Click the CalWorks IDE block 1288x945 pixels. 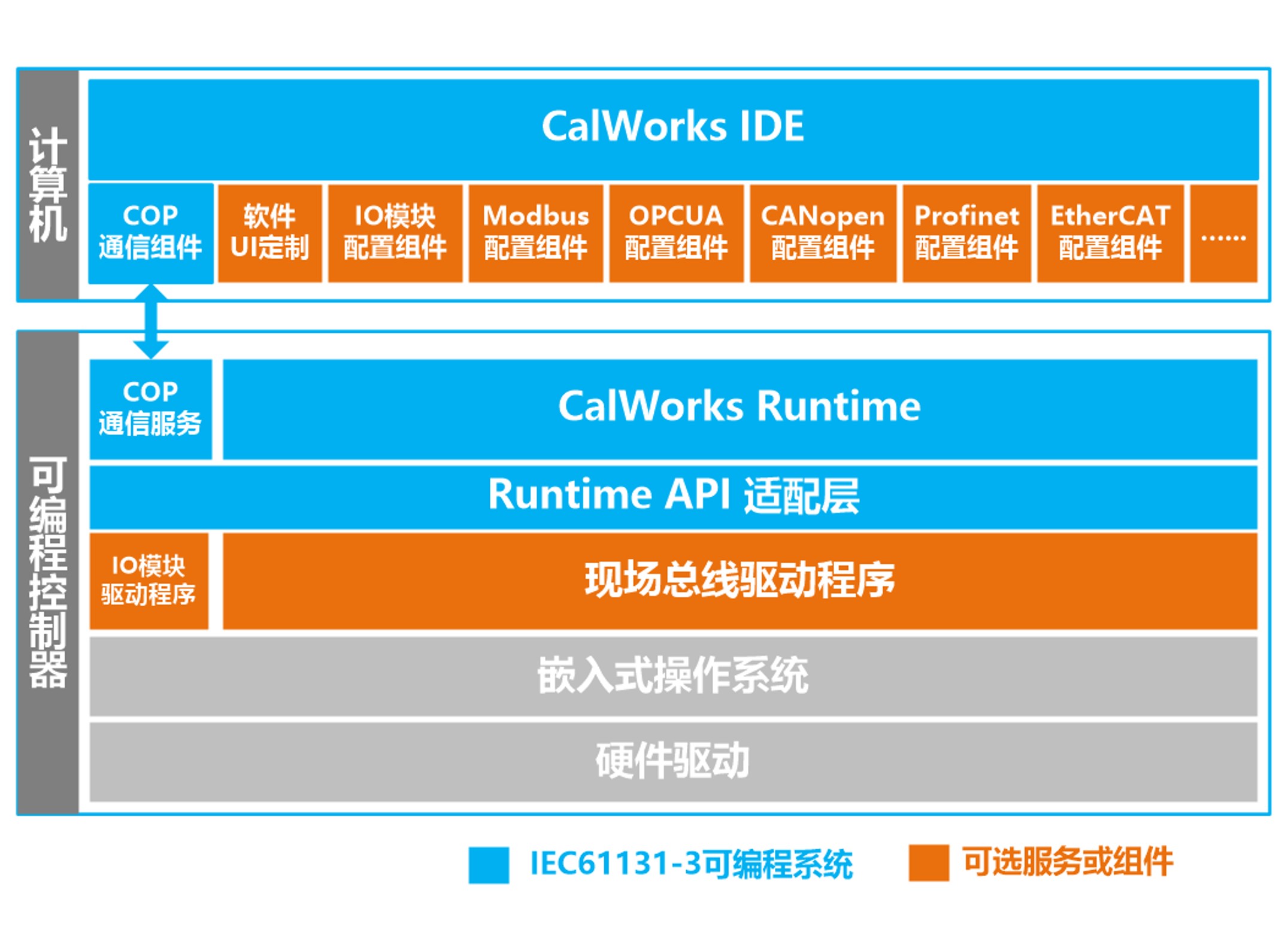[x=672, y=129]
